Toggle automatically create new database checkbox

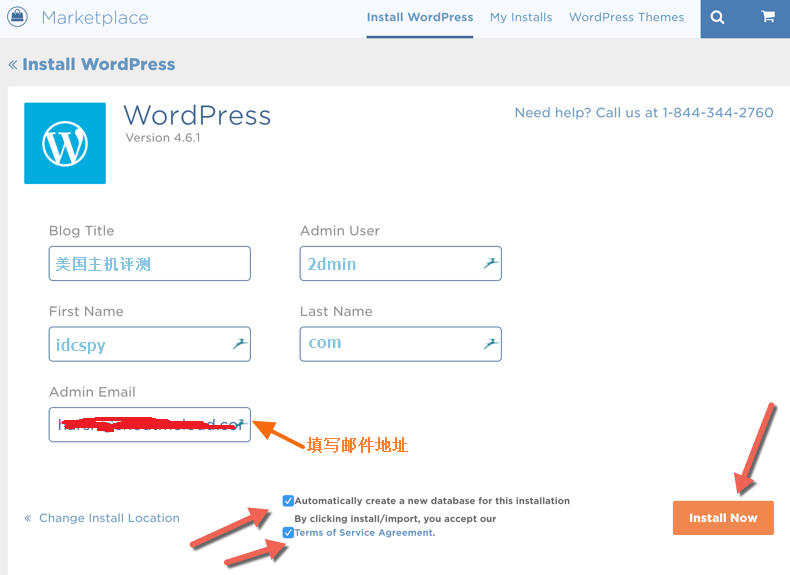coord(288,500)
